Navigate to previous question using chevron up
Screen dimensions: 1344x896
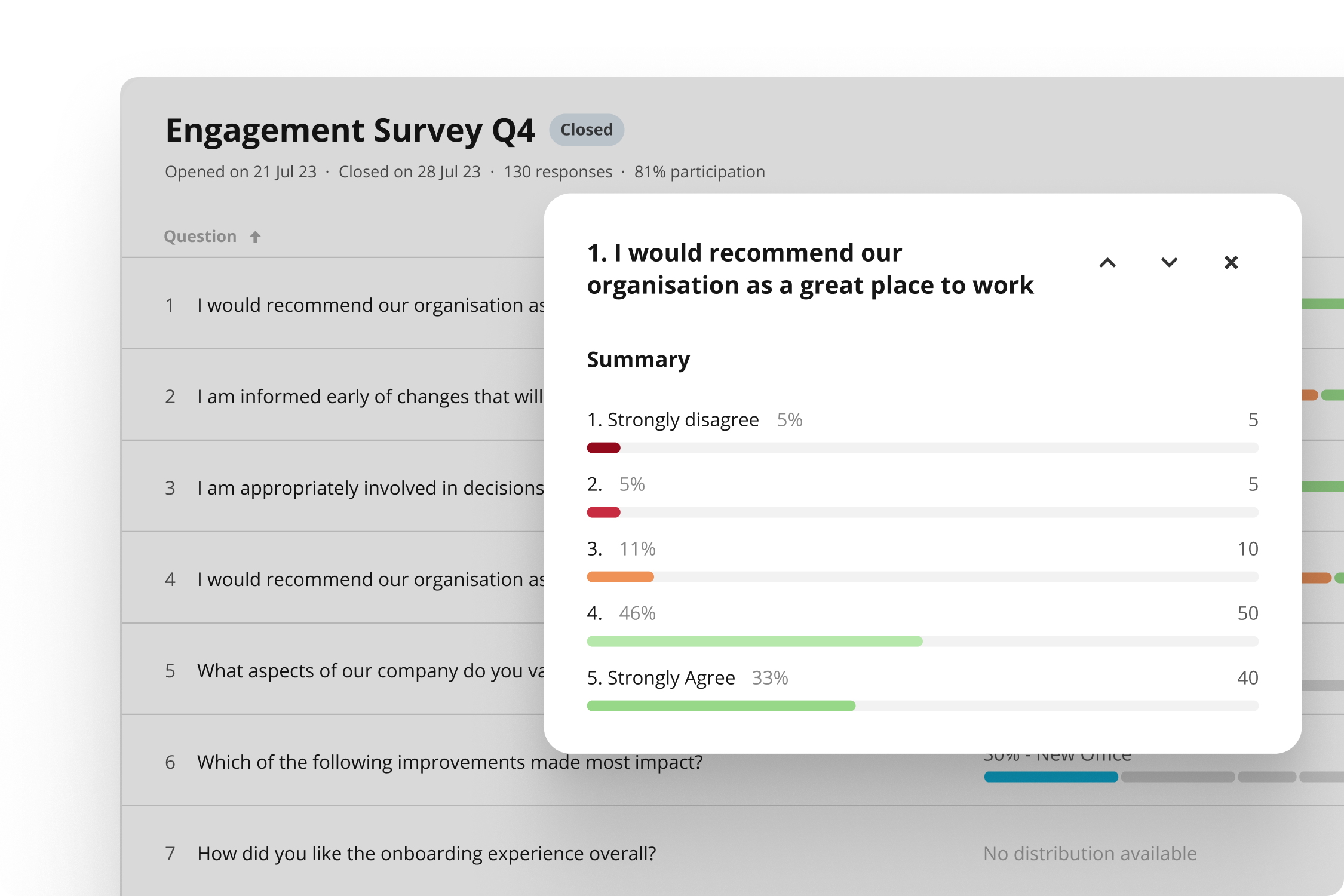pyautogui.click(x=1107, y=262)
